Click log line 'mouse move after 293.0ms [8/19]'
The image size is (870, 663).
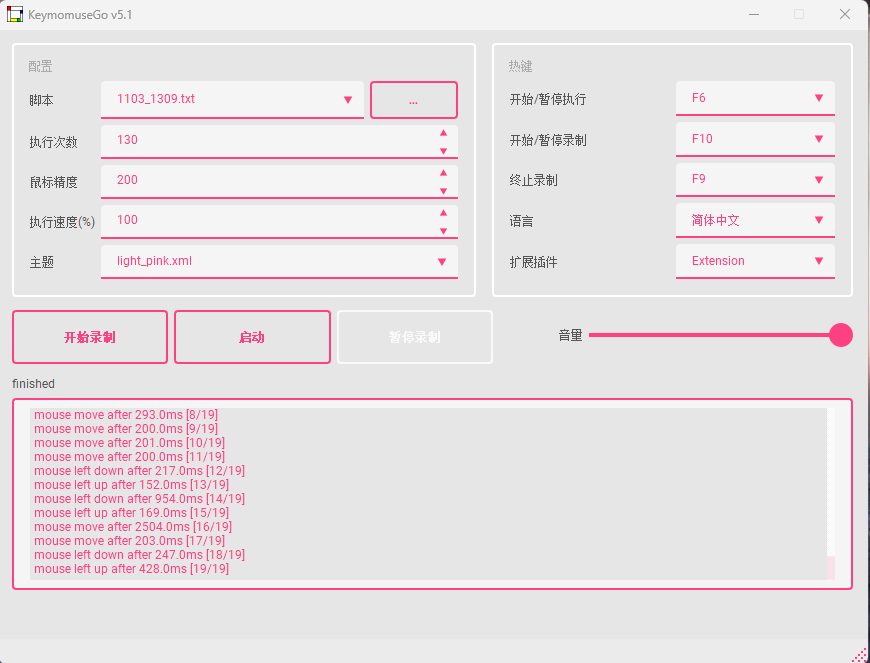(x=126, y=414)
